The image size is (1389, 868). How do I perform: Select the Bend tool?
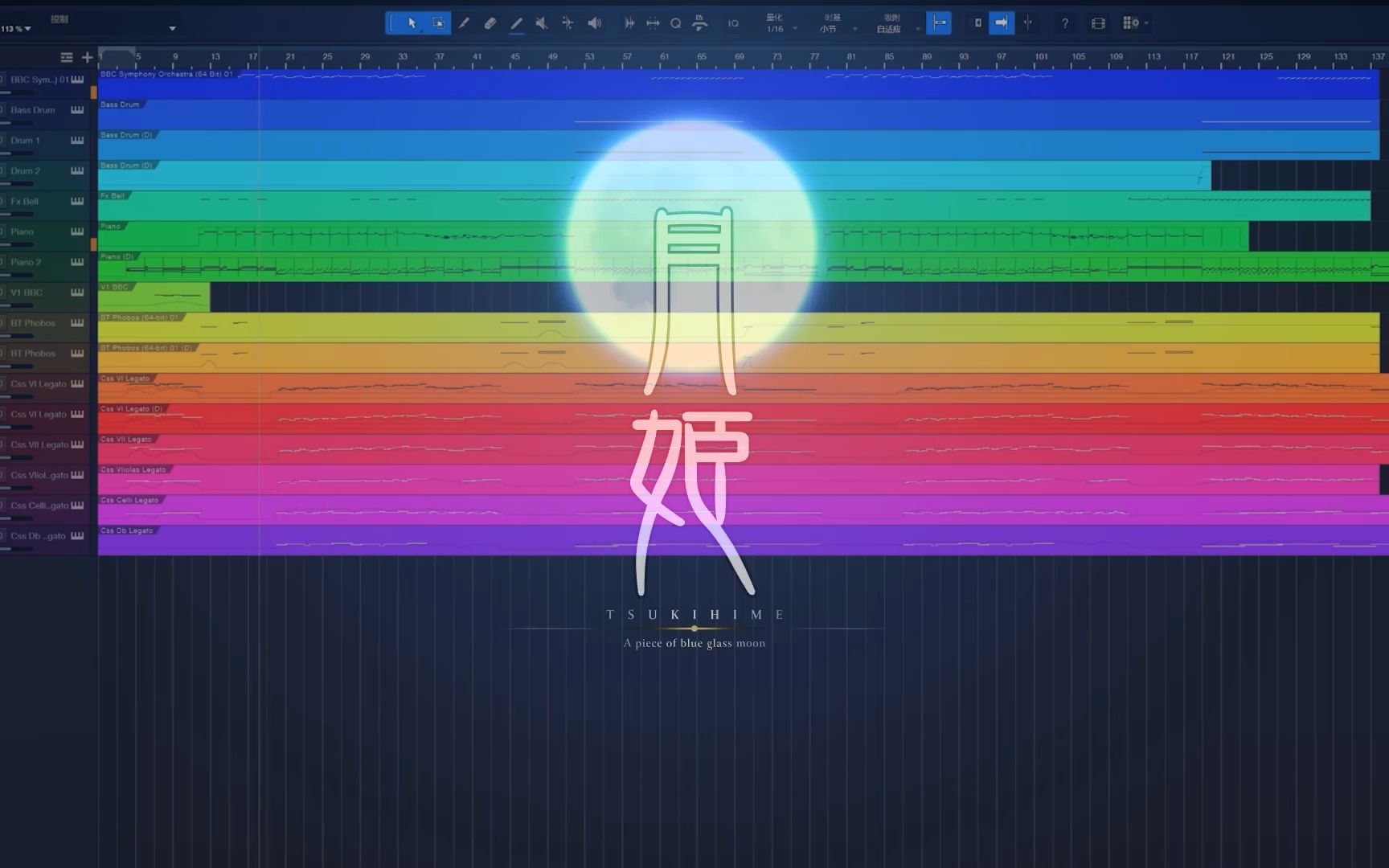(x=567, y=23)
